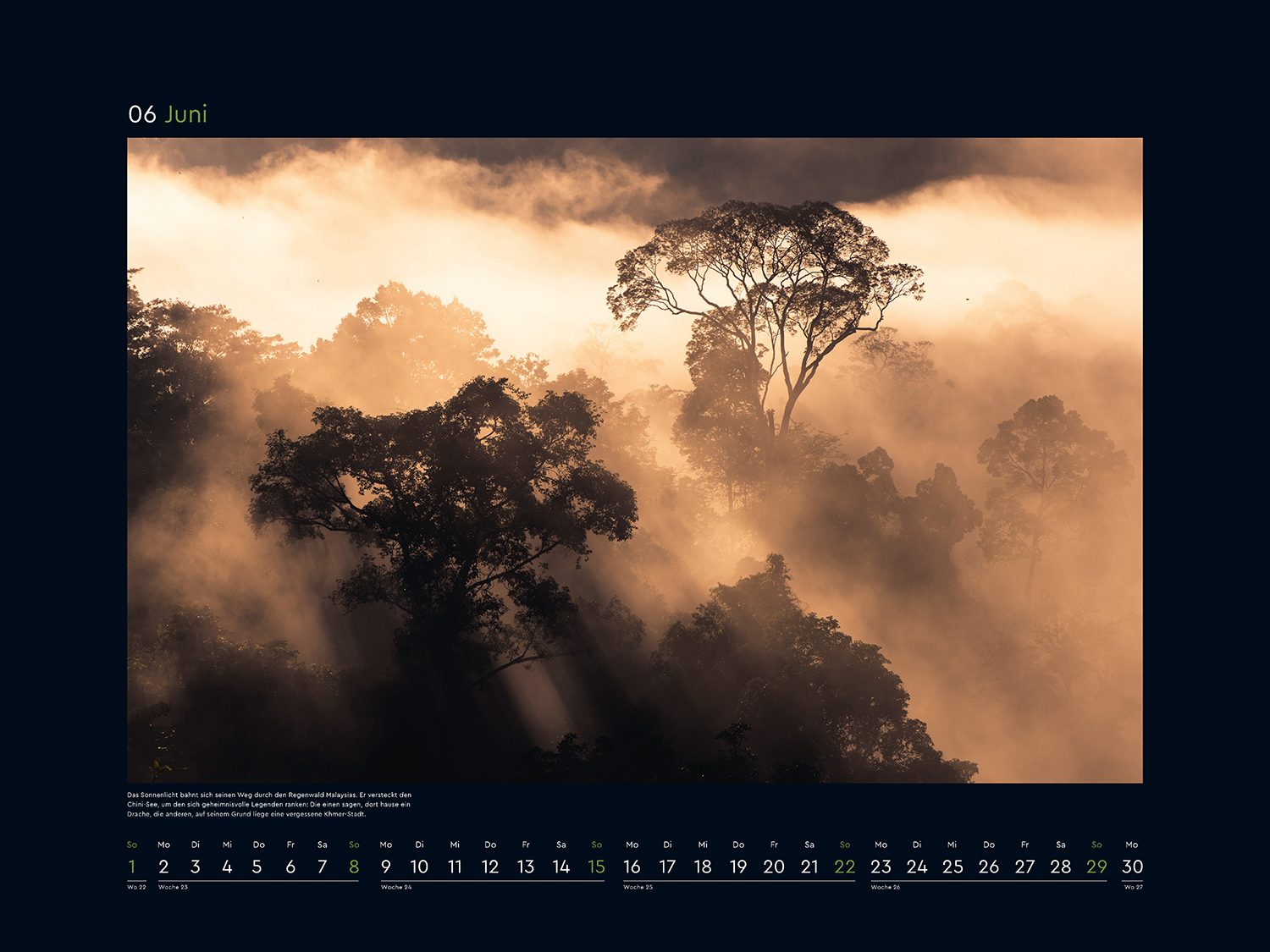Select date 21 on the calendar
This screenshot has height=952, width=1270.
[809, 867]
